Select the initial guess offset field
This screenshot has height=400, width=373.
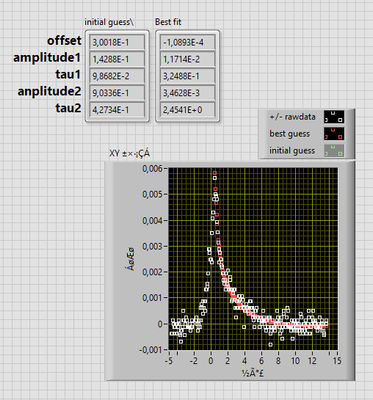point(117,42)
